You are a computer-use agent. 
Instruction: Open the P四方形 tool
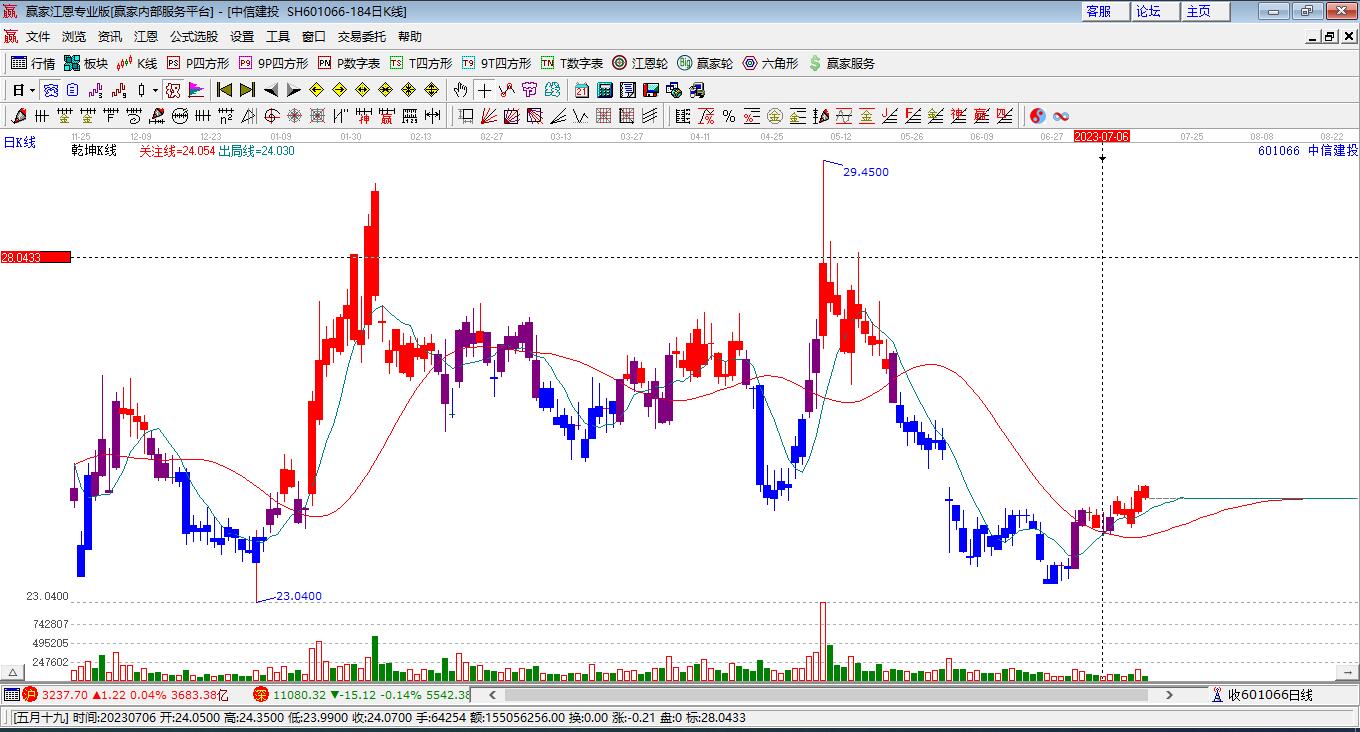(x=198, y=63)
